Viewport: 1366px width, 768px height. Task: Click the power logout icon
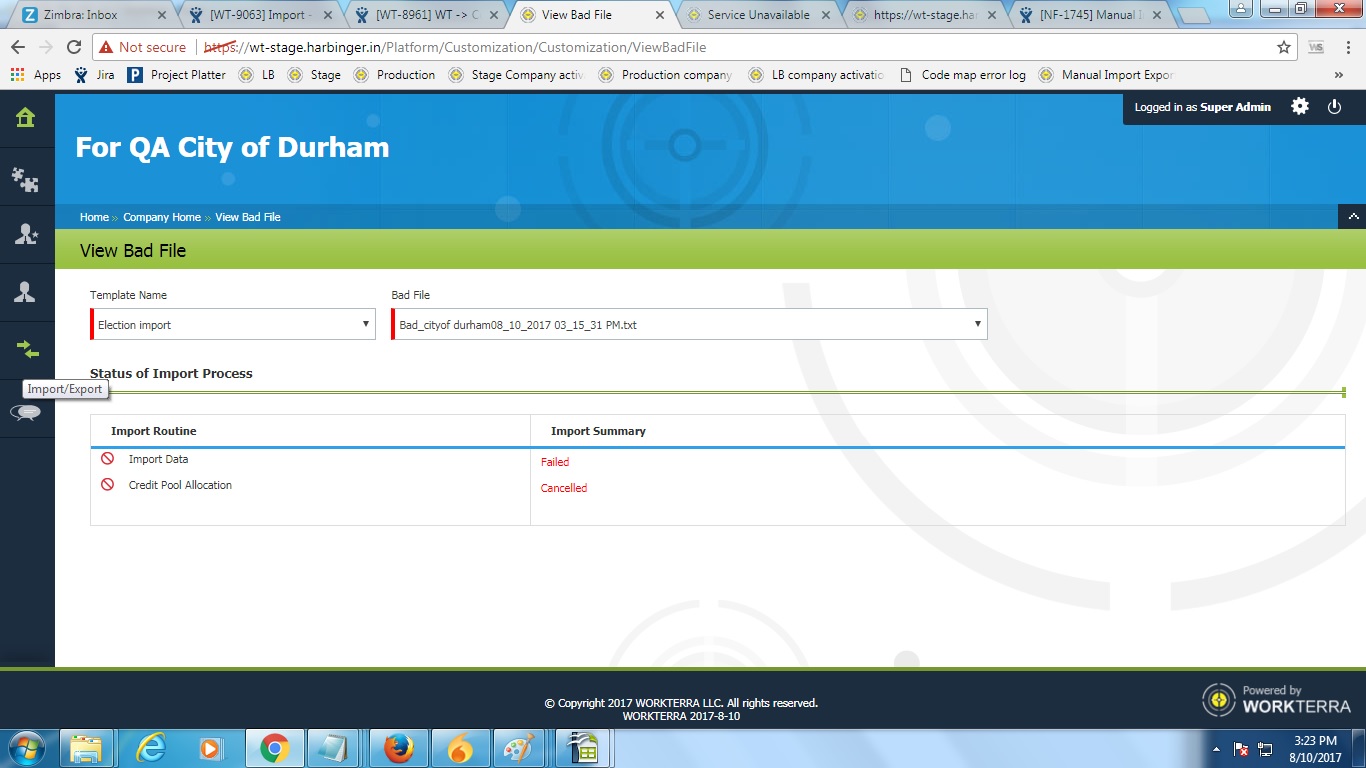point(1334,106)
